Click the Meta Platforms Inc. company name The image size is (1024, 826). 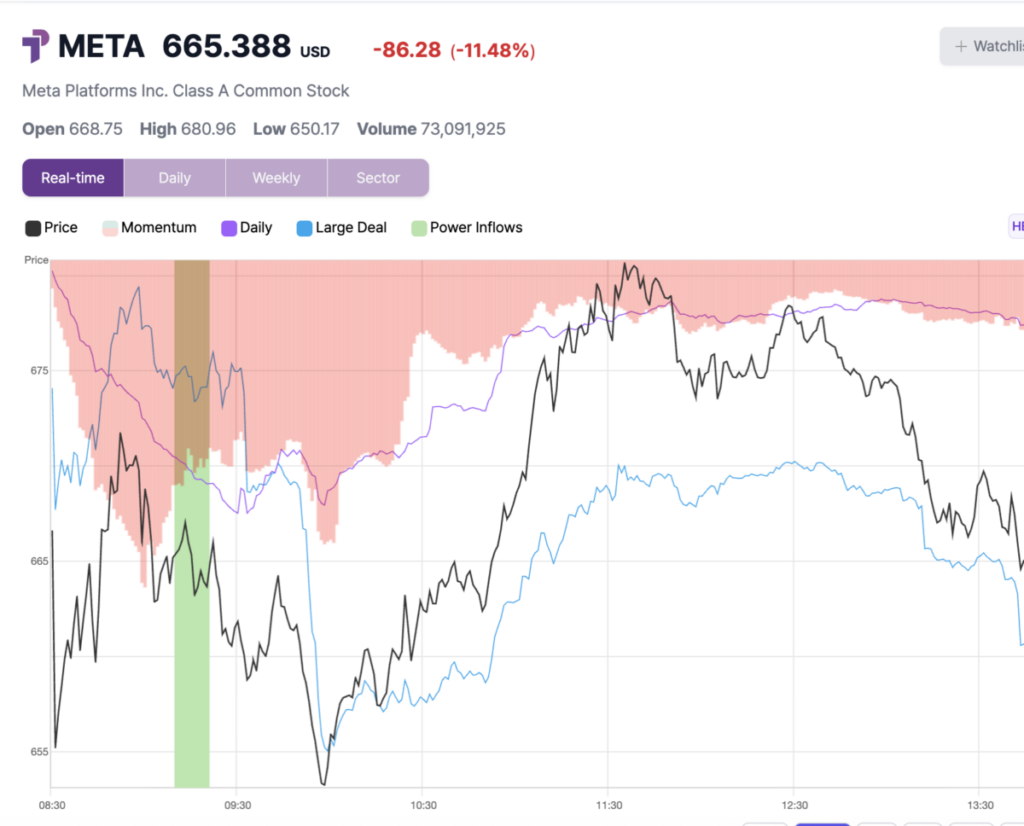(x=185, y=90)
